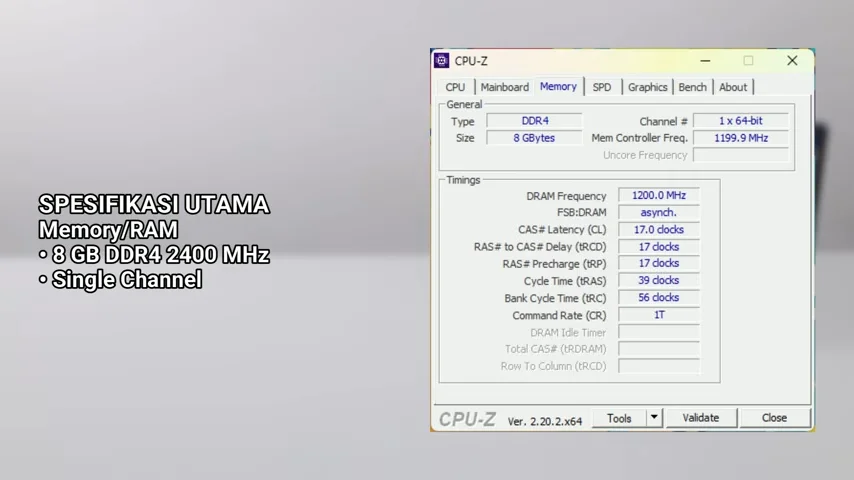Click the 'Single Channel' overlay text
This screenshot has height=480, width=854.
127,280
